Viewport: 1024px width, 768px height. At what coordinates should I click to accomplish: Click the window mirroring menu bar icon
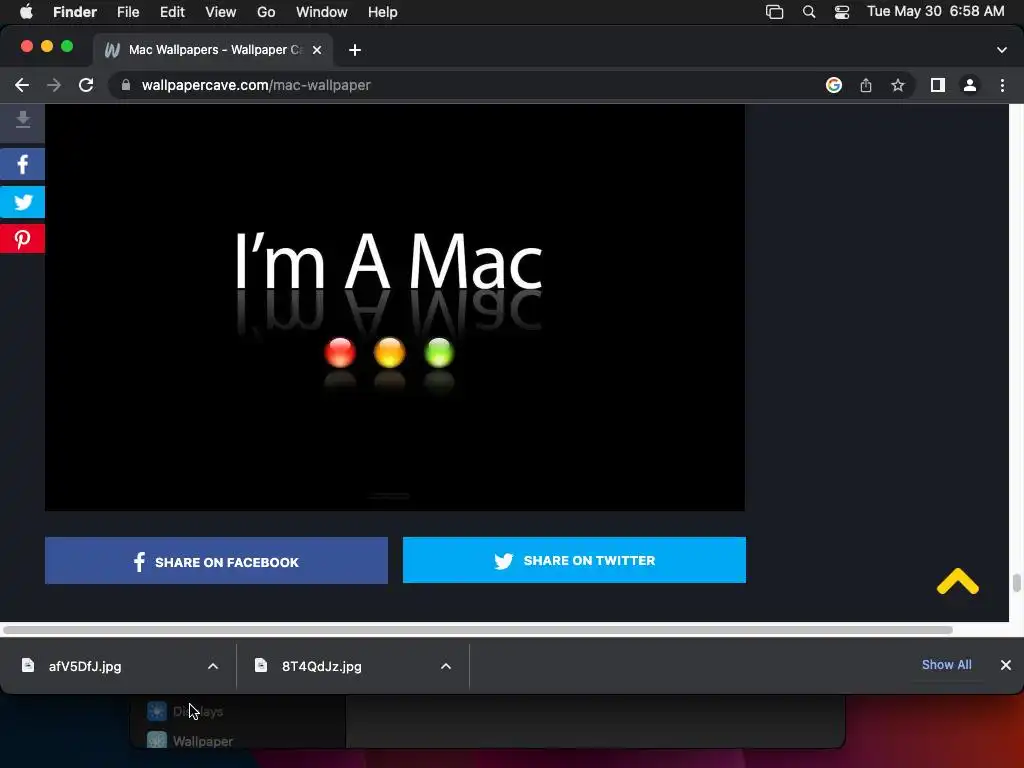click(x=775, y=12)
